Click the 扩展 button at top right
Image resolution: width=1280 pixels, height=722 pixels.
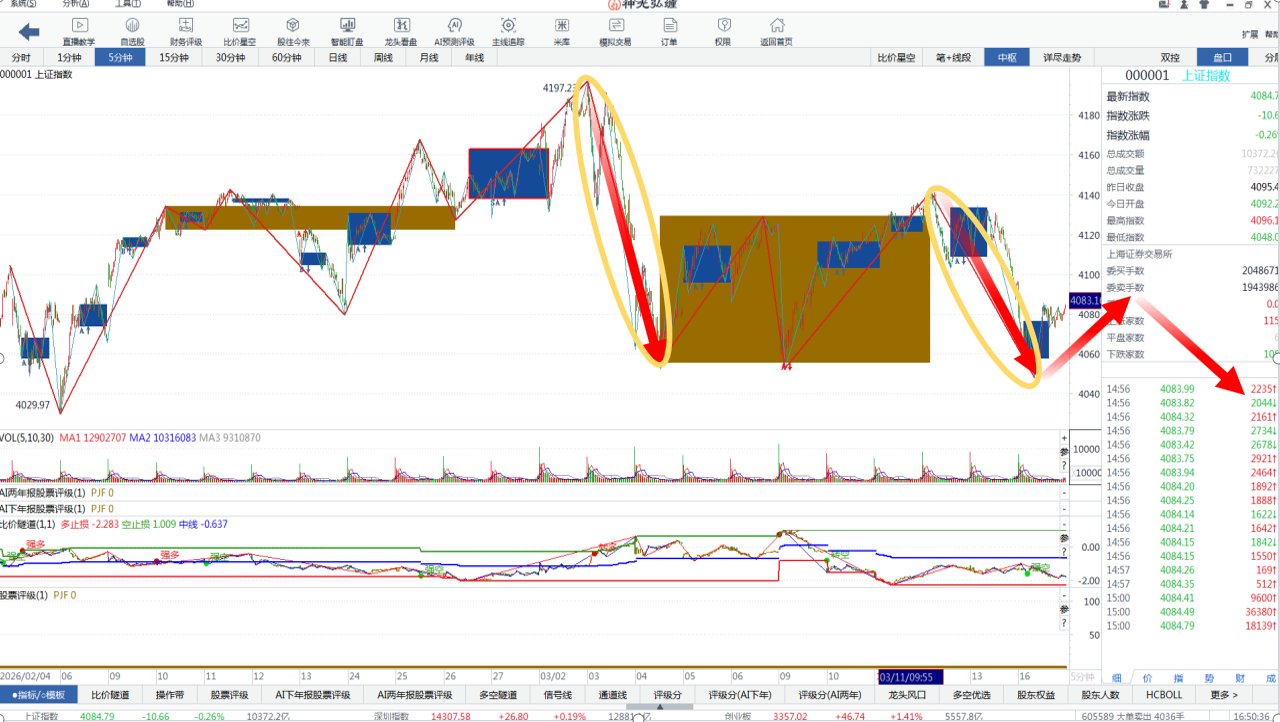(x=1250, y=33)
